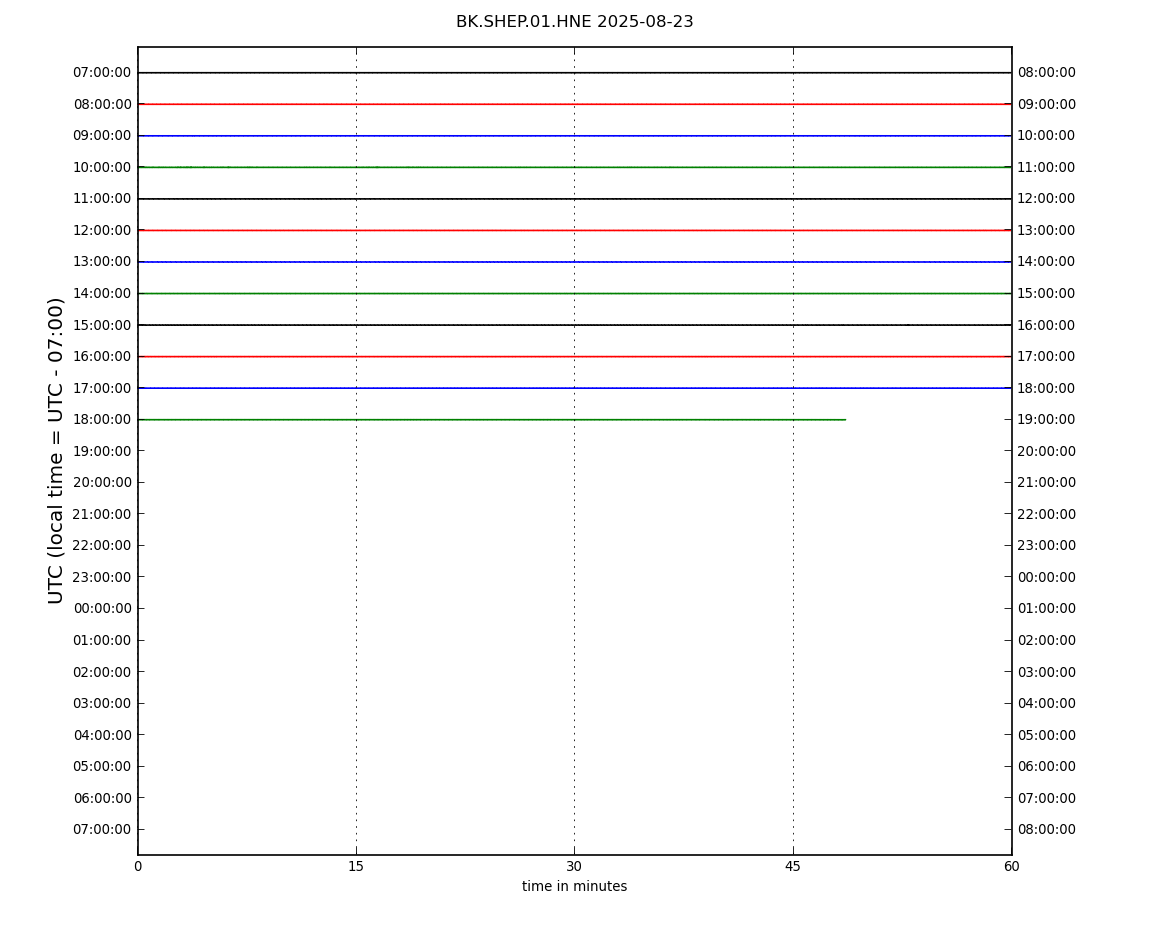Click the left-axis UTC label 02:00:00
This screenshot has height=950, width=1150.
(102, 672)
